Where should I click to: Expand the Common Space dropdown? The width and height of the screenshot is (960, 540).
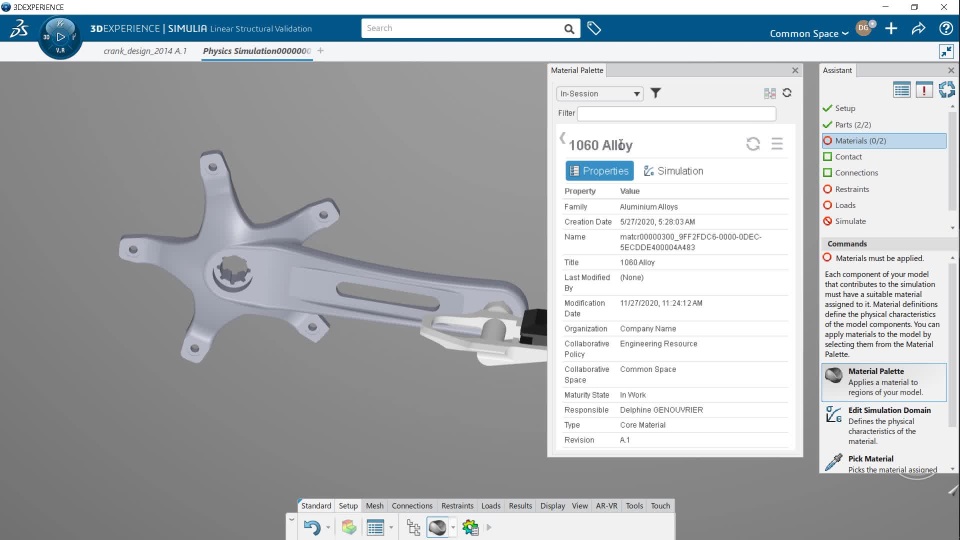coord(808,34)
